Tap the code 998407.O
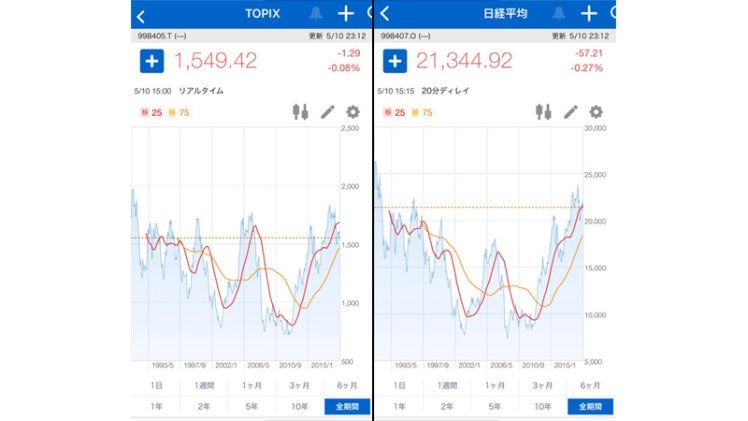The width and height of the screenshot is (748, 421). [398, 36]
